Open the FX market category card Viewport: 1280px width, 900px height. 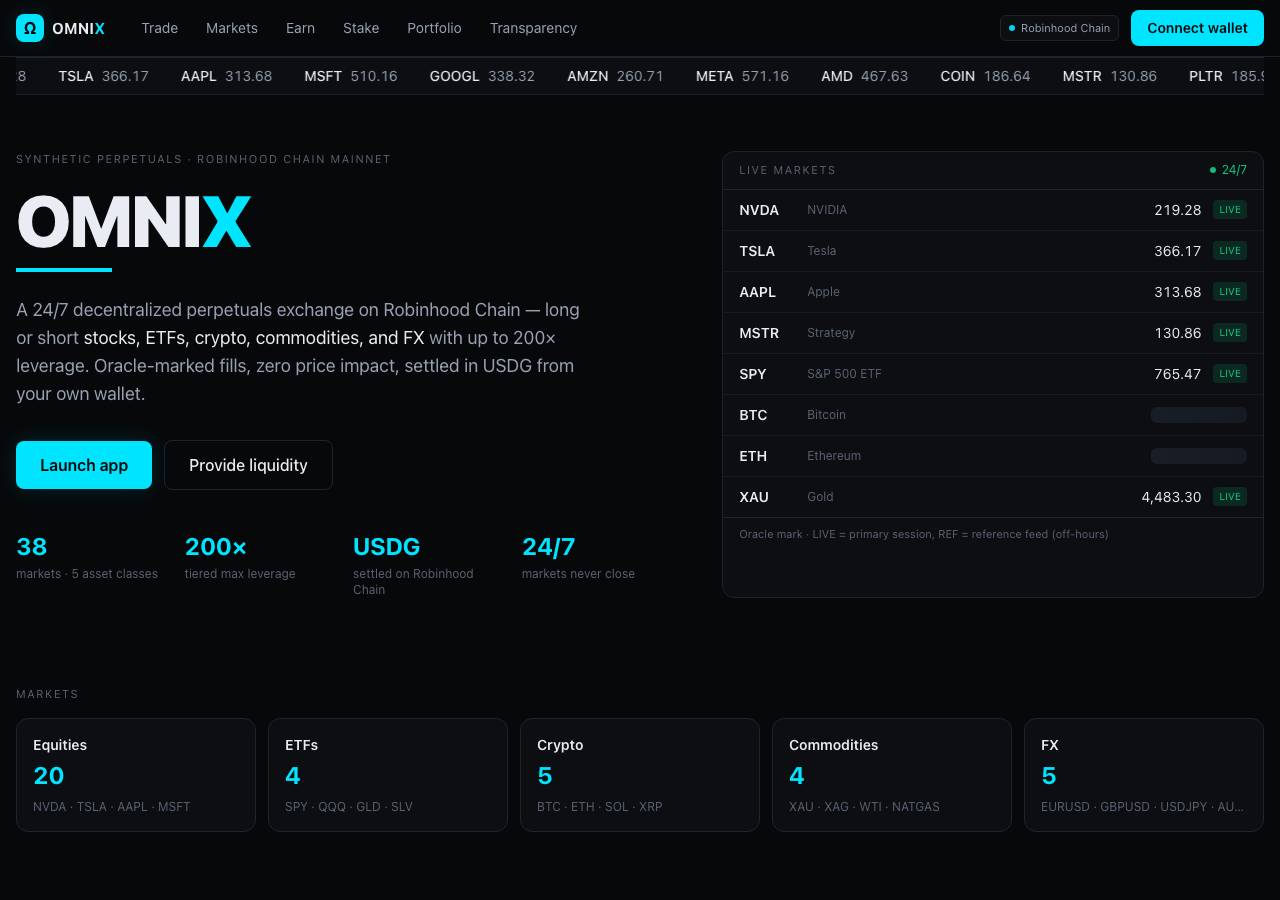point(1144,775)
